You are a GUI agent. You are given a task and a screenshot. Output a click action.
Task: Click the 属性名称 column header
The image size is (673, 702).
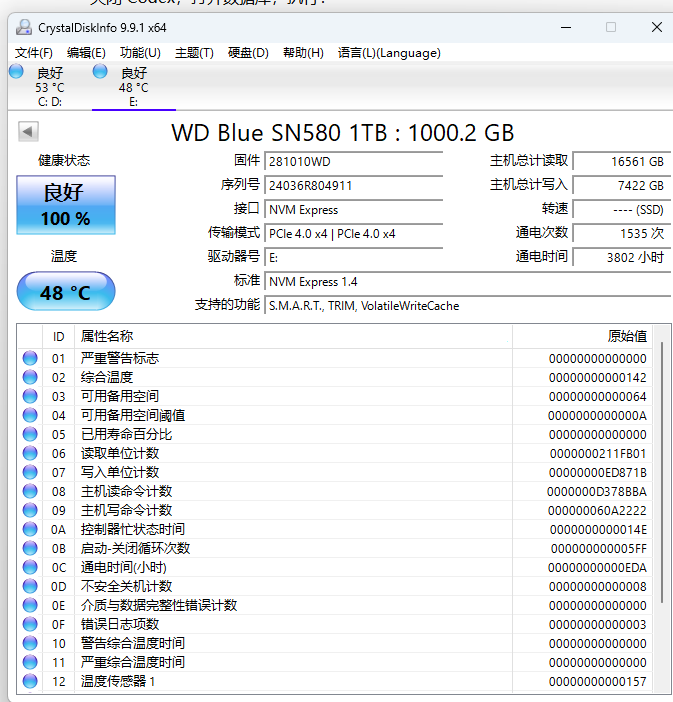293,336
